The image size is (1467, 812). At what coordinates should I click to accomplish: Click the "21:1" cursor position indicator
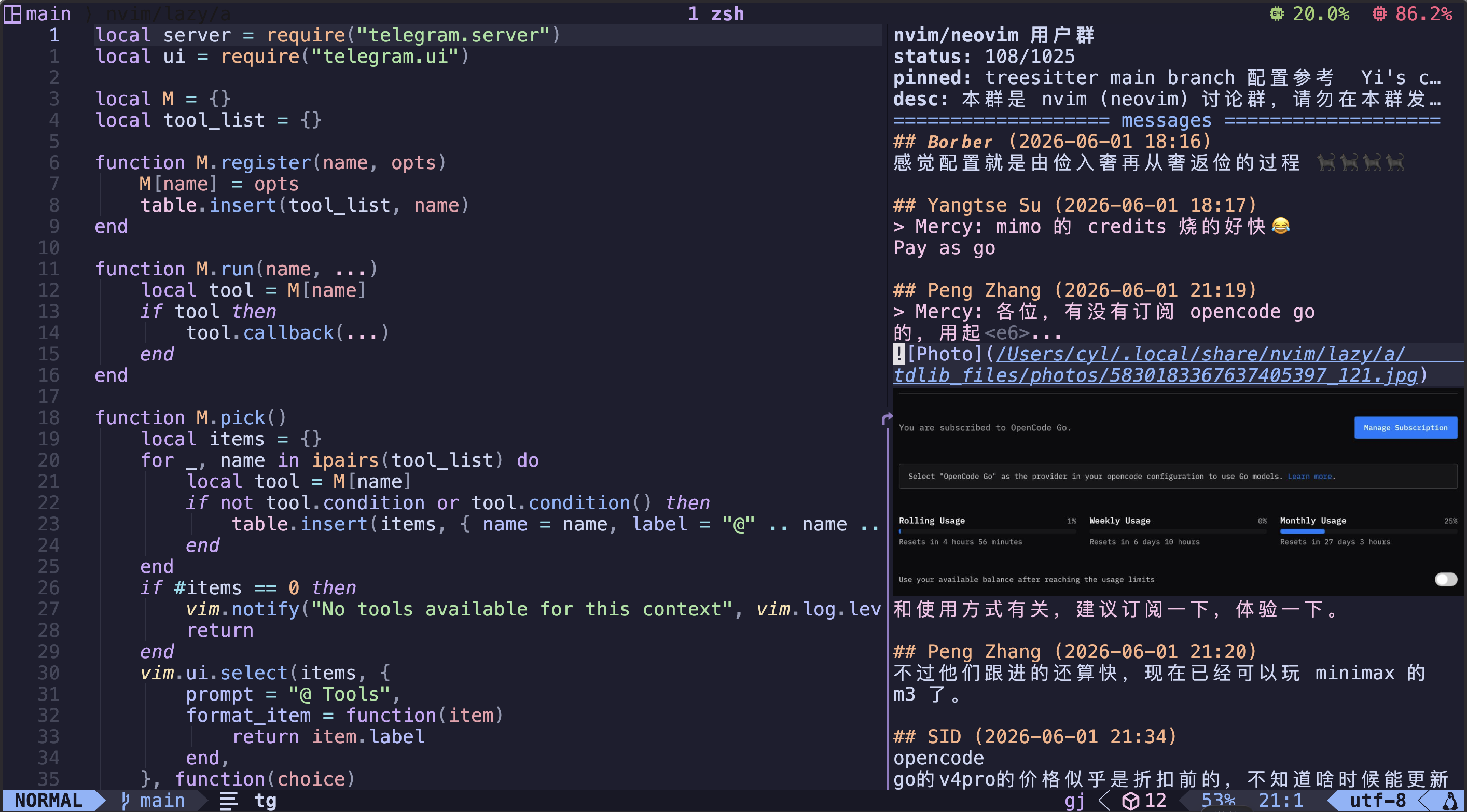[x=1281, y=801]
